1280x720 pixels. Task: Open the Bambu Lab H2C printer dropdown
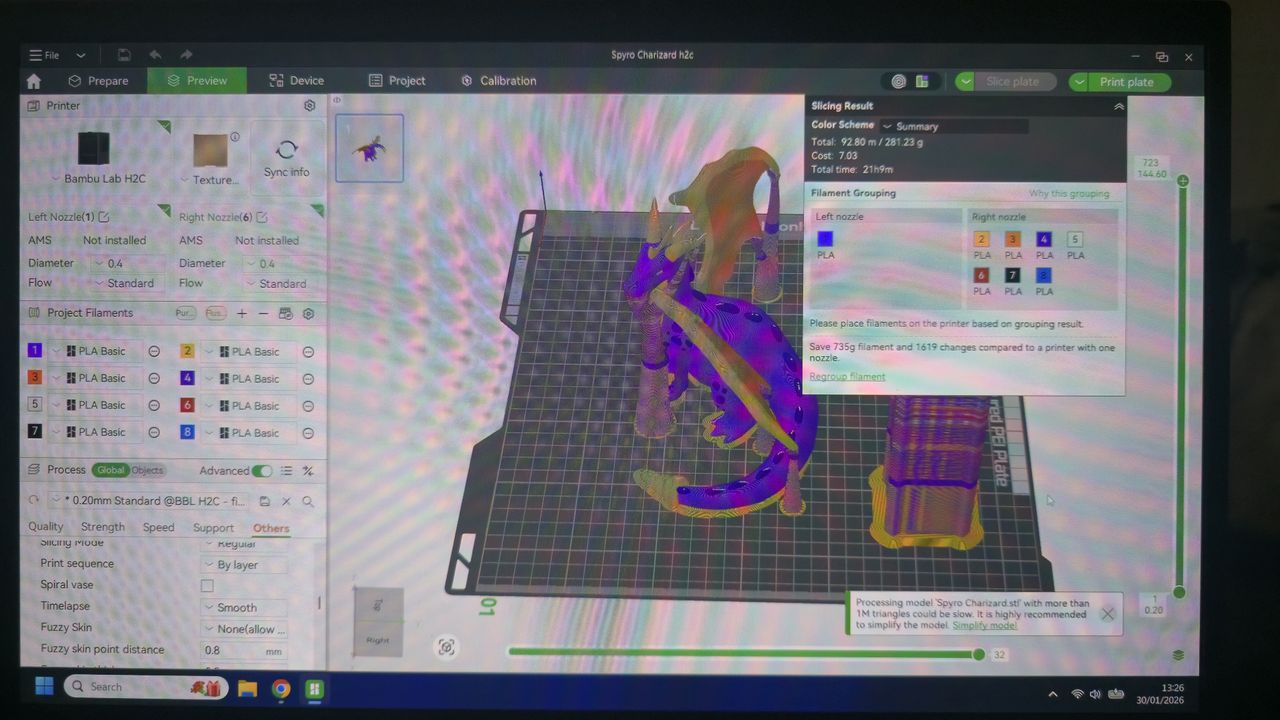click(x=98, y=179)
